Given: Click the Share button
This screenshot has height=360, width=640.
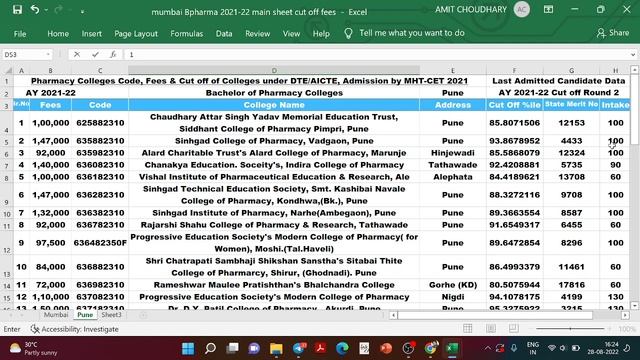Looking at the screenshot, I should [x=613, y=33].
